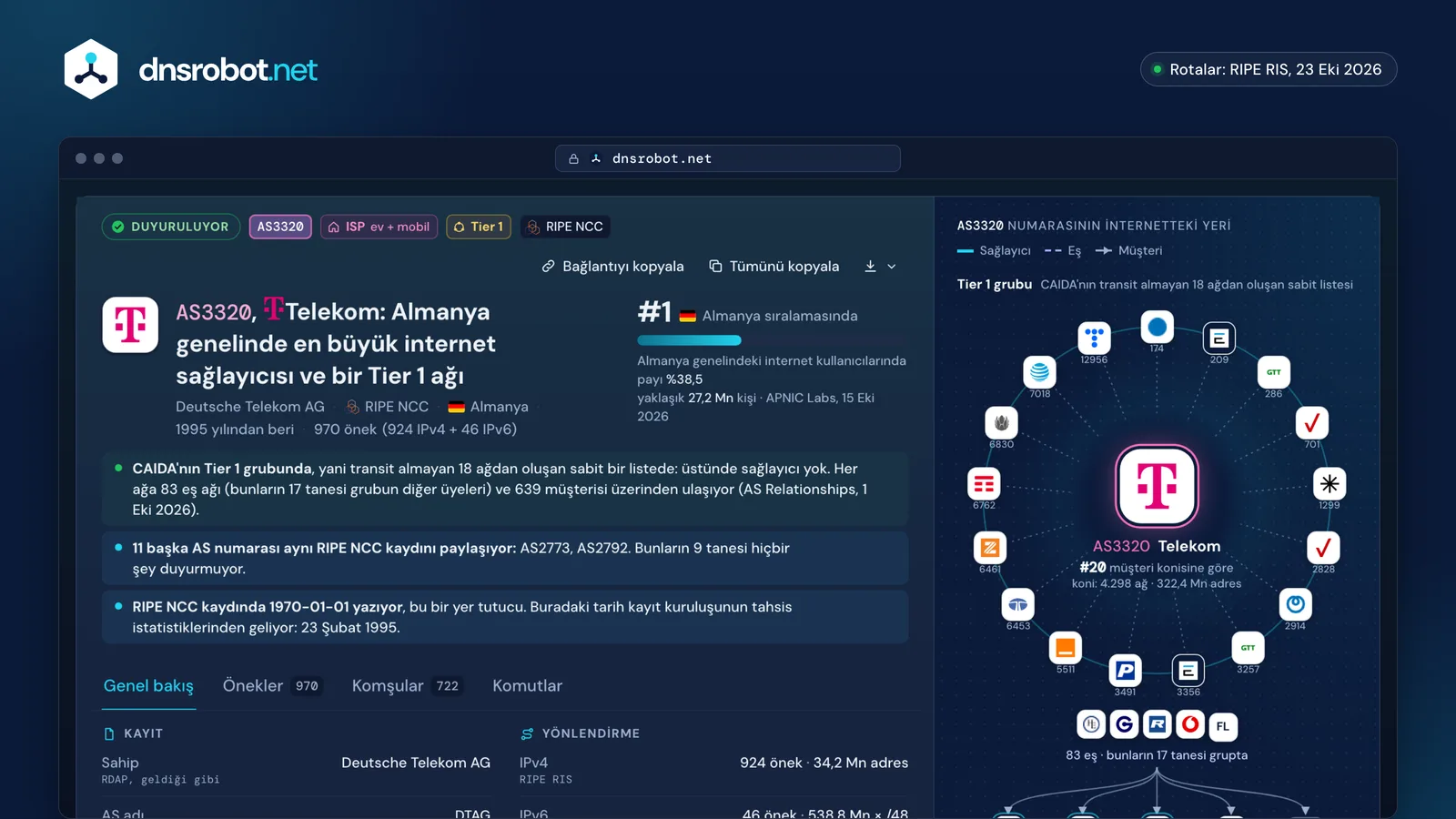Expand the download options chevron

(892, 267)
